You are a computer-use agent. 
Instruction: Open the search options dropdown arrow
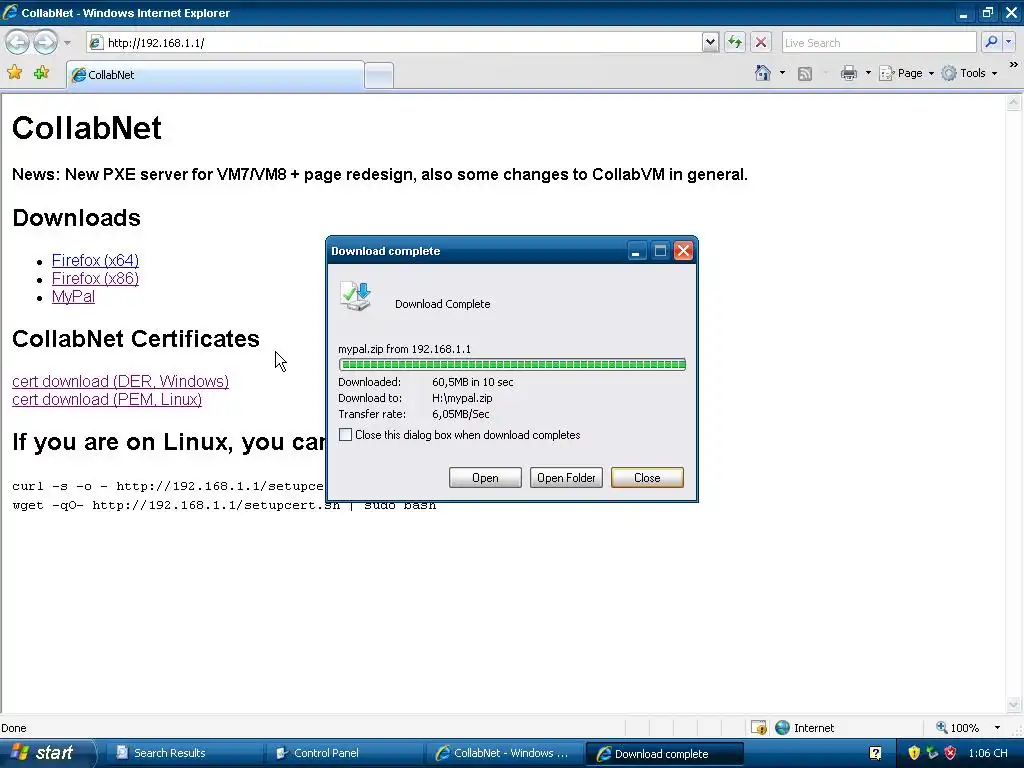pyautogui.click(x=1008, y=42)
